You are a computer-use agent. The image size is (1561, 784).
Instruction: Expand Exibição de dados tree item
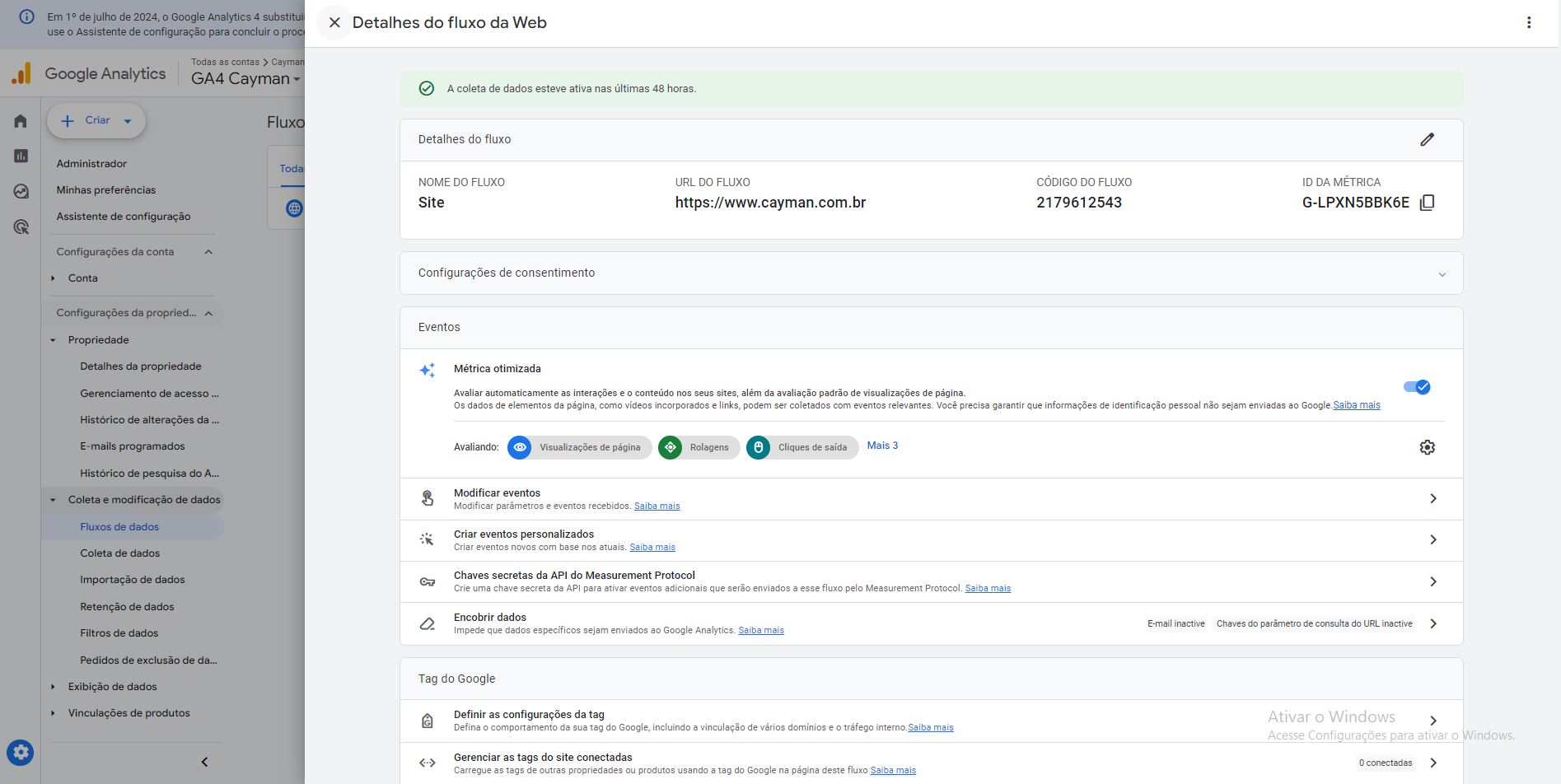tap(53, 687)
